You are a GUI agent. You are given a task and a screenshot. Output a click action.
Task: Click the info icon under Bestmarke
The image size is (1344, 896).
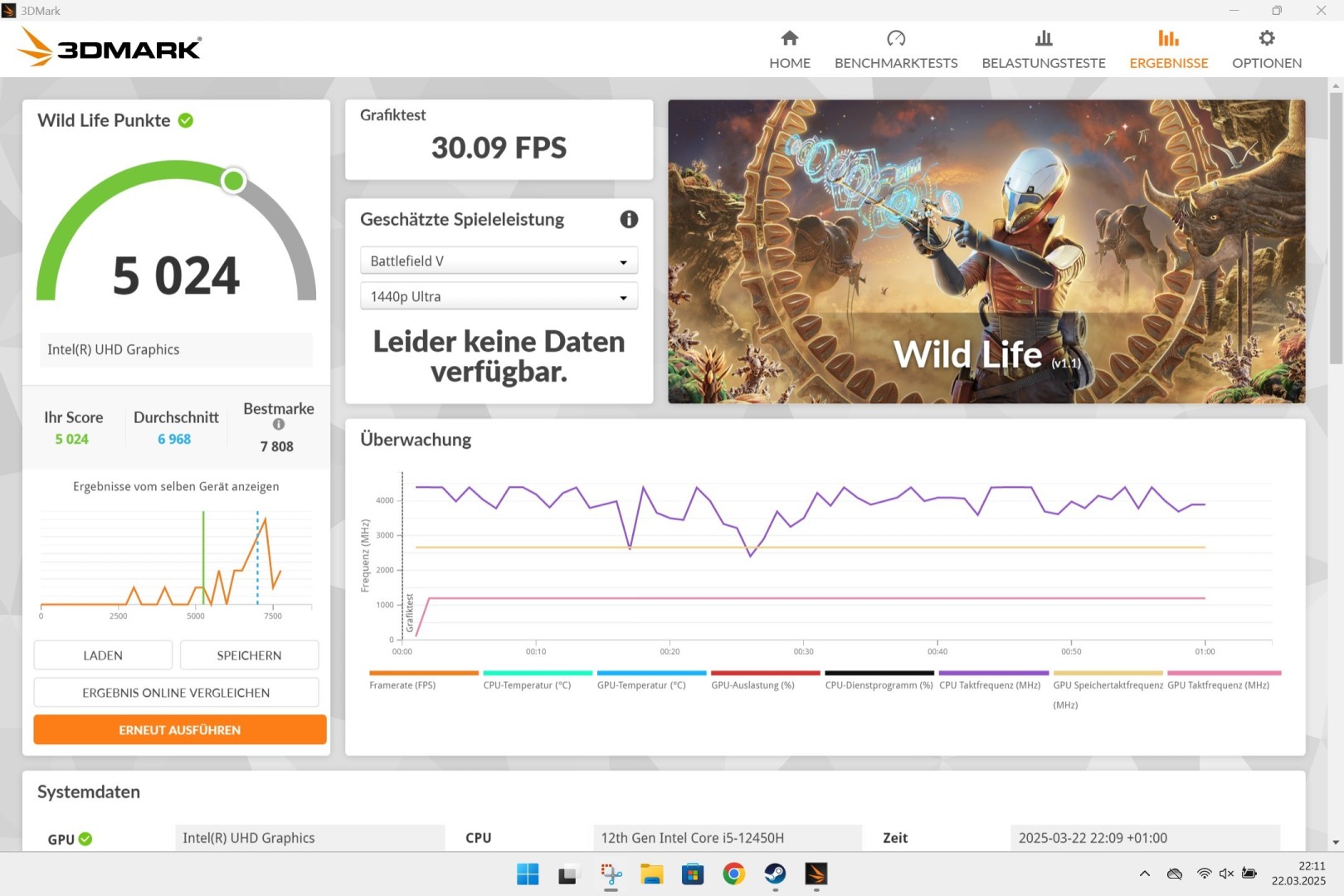click(279, 425)
